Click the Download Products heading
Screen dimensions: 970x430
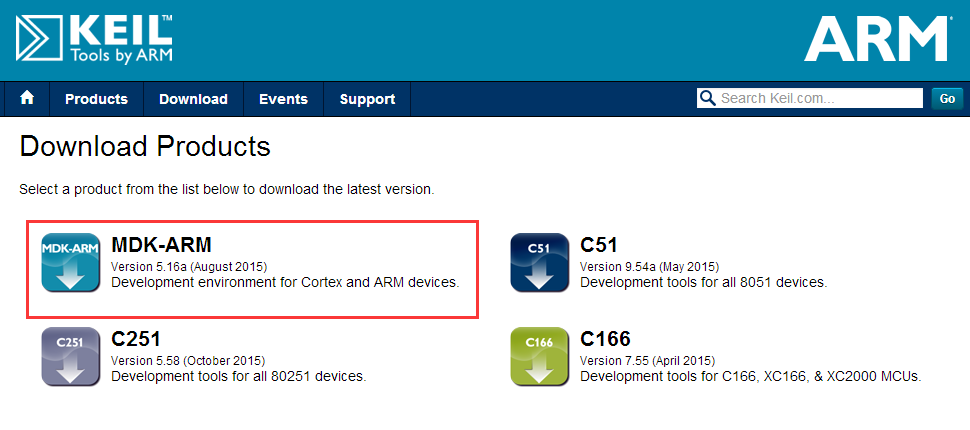pos(145,147)
